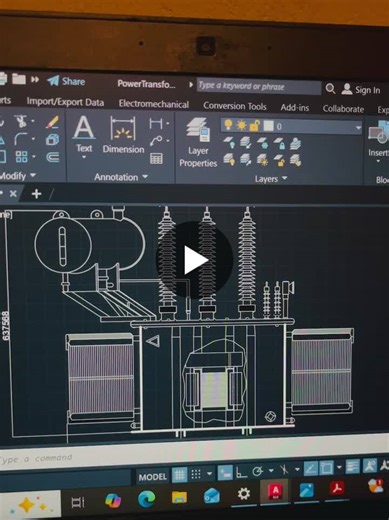Open Adobe Acrobat from taskbar
The width and height of the screenshot is (389, 520).
tap(337, 489)
